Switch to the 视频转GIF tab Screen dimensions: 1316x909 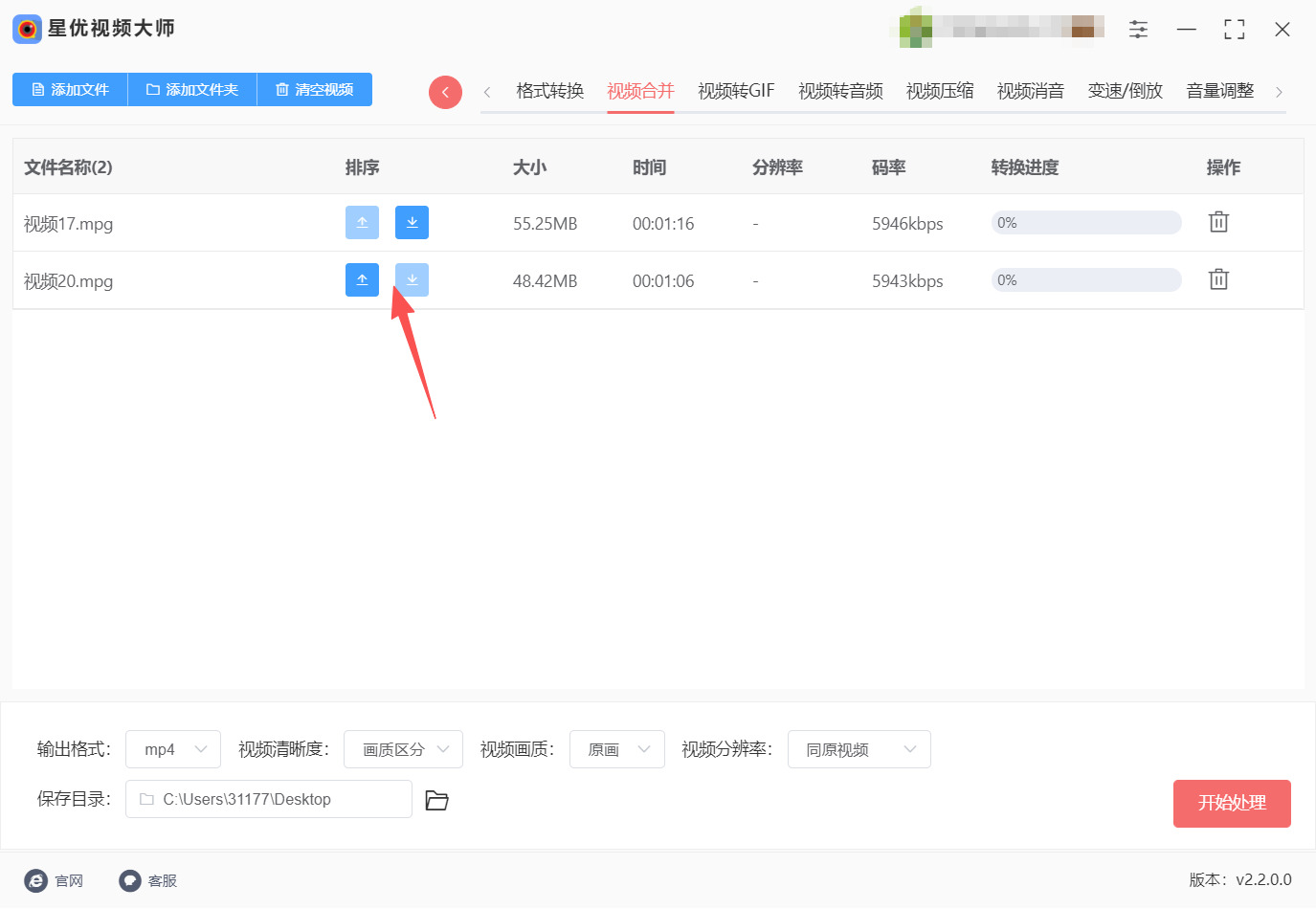click(735, 91)
